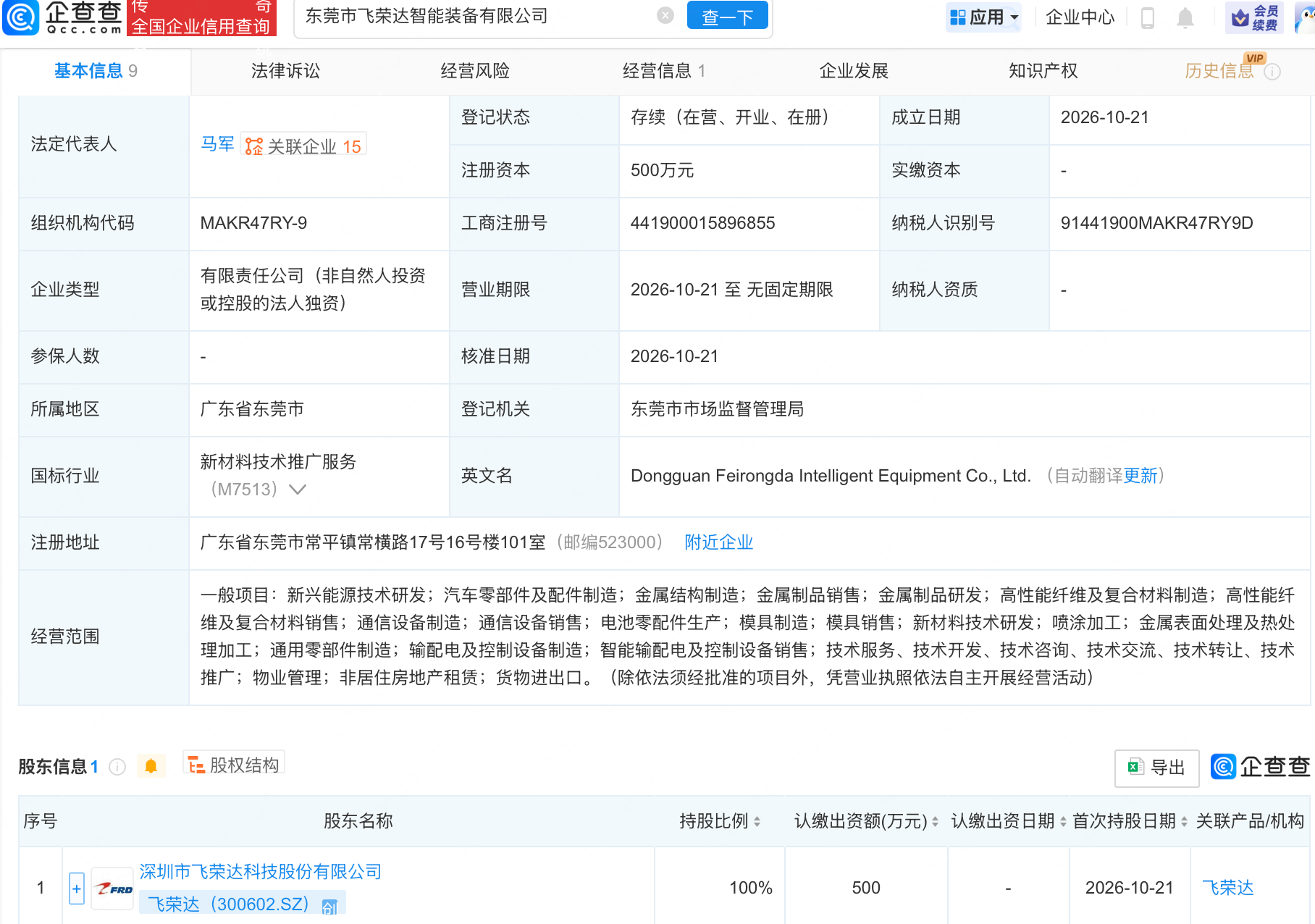Click into the company name search field
This screenshot has height=924, width=1315.
tap(478, 16)
